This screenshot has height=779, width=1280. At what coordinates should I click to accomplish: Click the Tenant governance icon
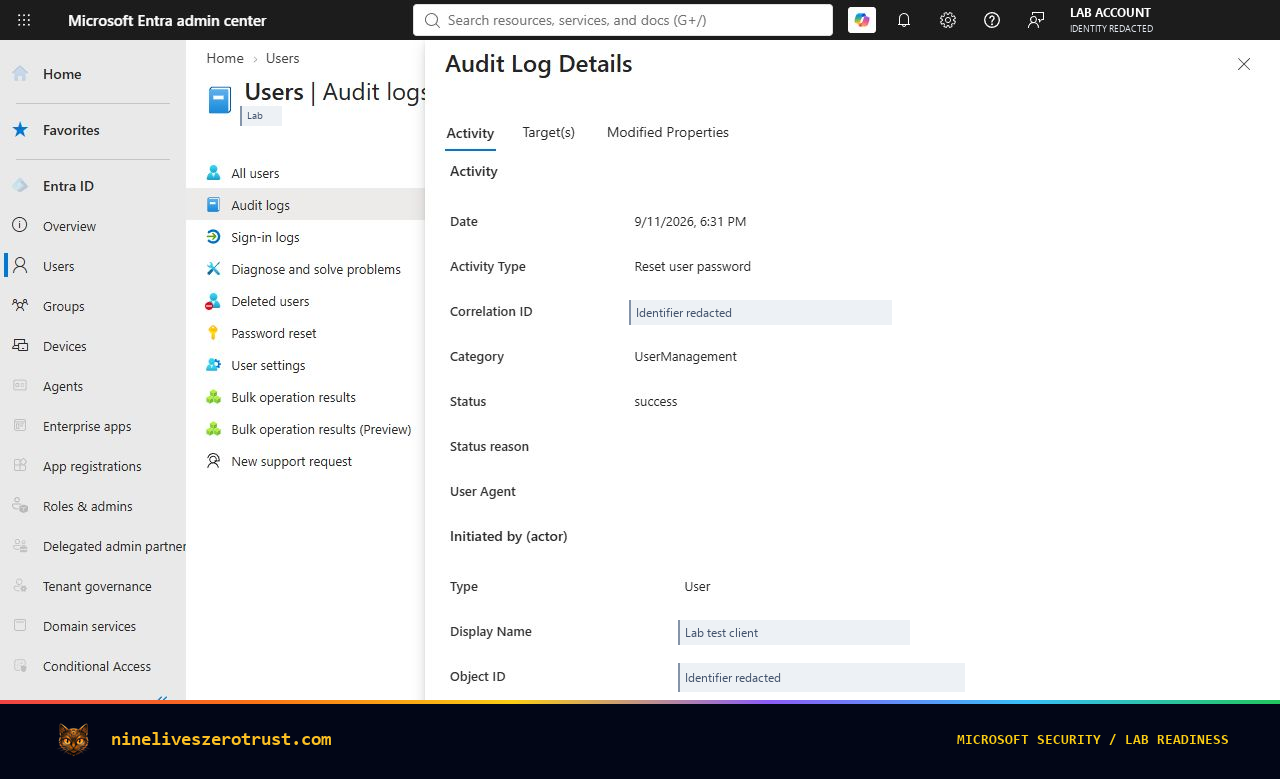(20, 586)
